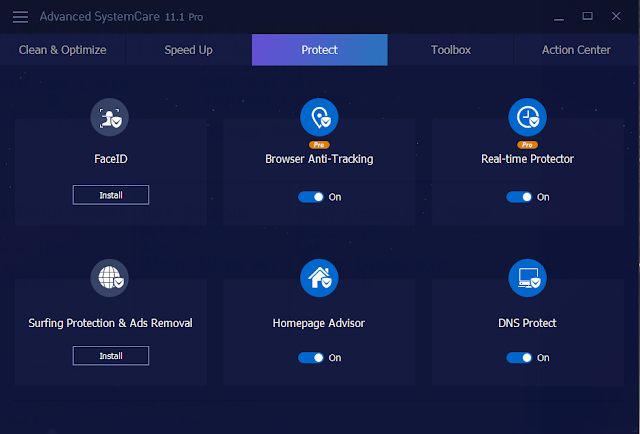Close the Advanced SystemCare window
The height and width of the screenshot is (434, 640).
point(616,16)
